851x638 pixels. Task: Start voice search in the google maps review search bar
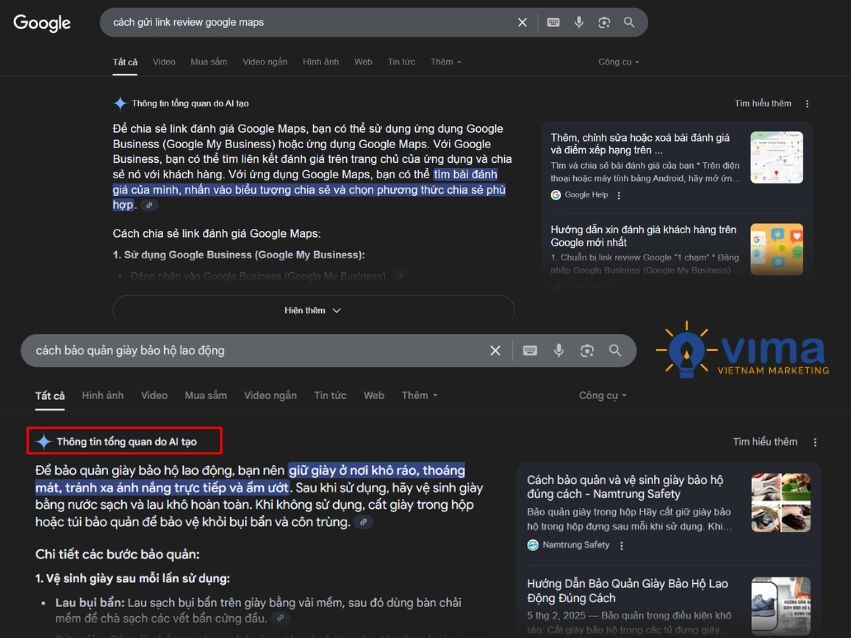pyautogui.click(x=579, y=22)
